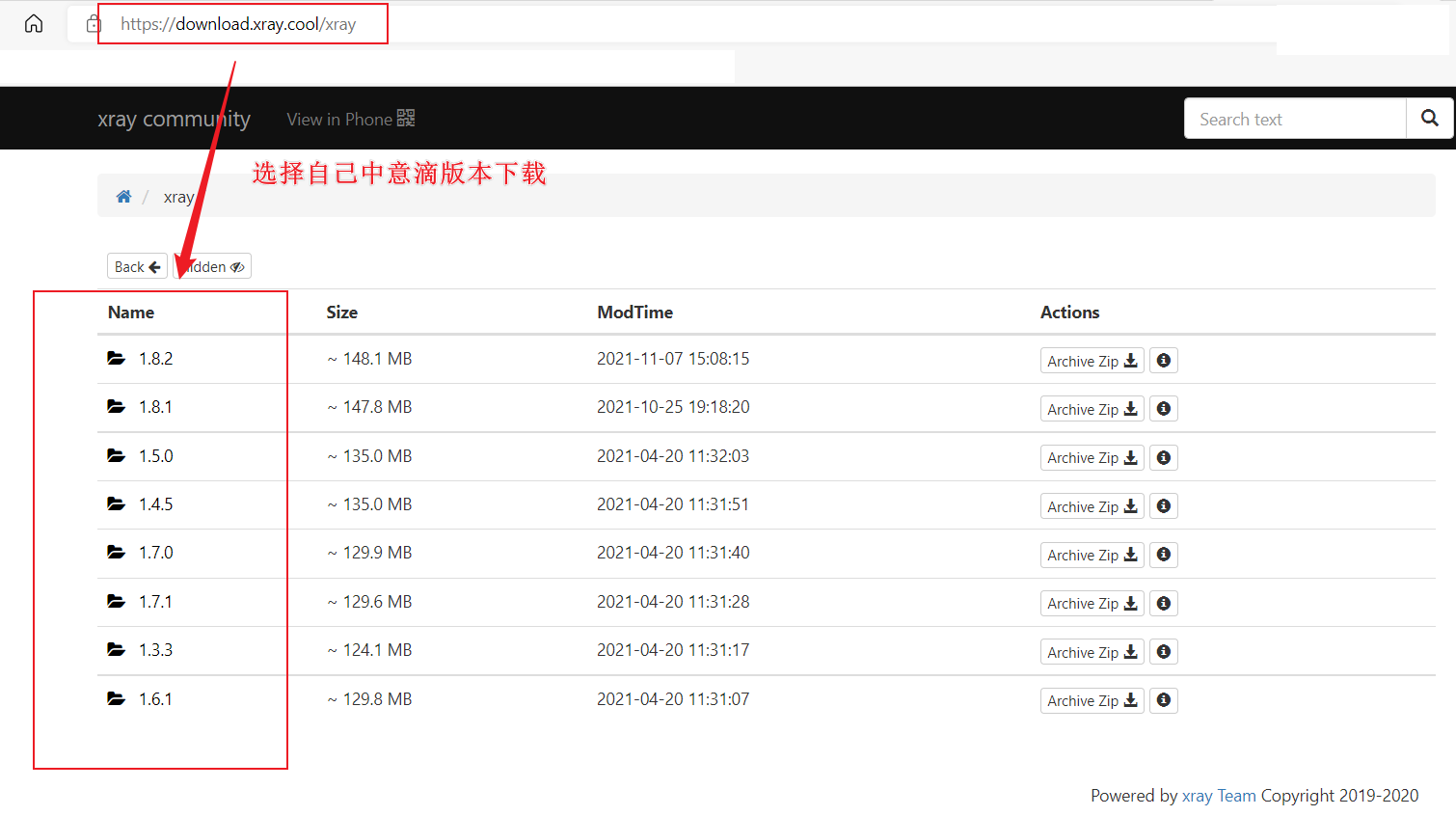
Task: Sort by the ModTime column header
Action: pos(634,313)
